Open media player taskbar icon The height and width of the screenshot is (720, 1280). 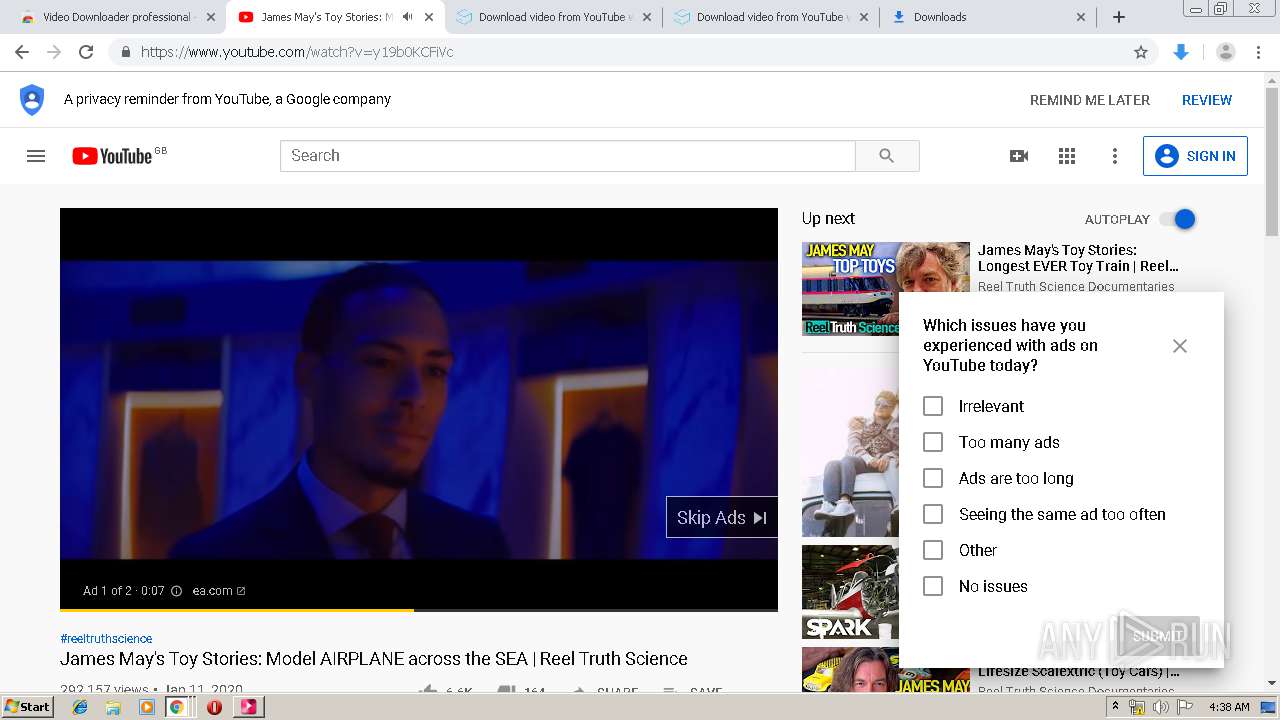click(x=146, y=707)
